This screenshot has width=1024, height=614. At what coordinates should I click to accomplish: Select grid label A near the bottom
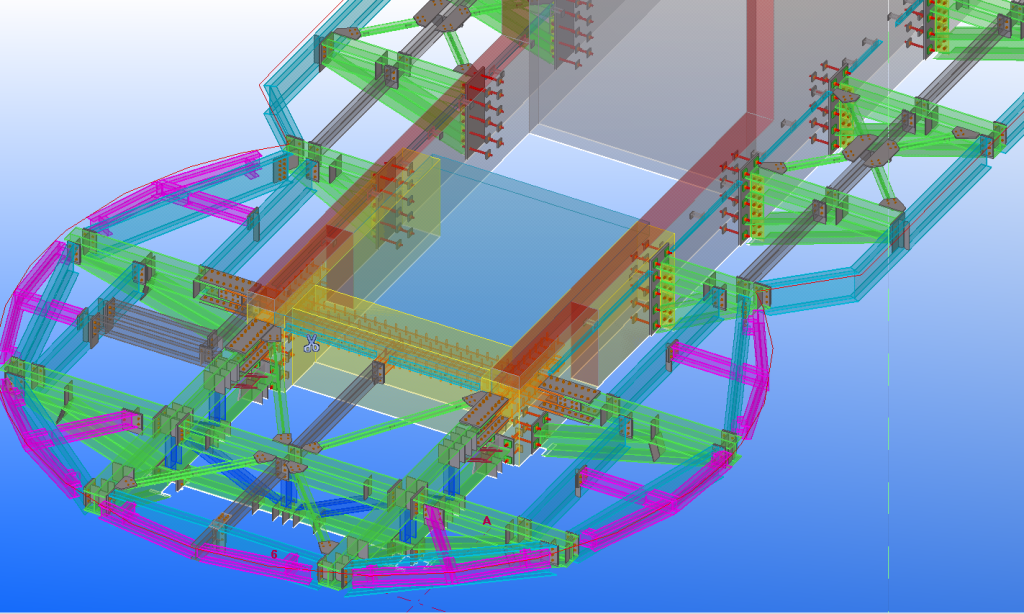(x=487, y=521)
